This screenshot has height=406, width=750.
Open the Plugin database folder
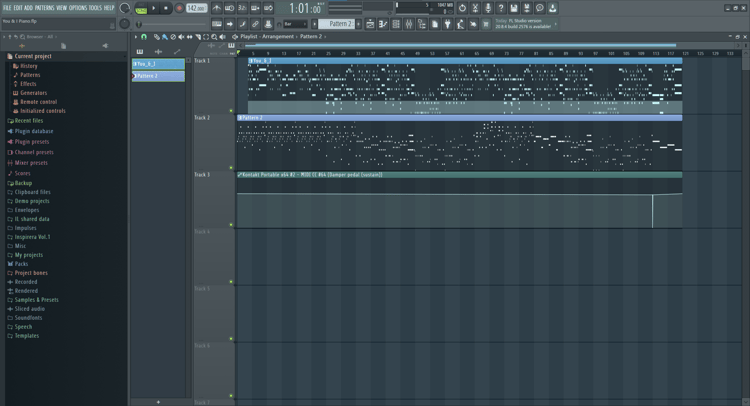33,131
